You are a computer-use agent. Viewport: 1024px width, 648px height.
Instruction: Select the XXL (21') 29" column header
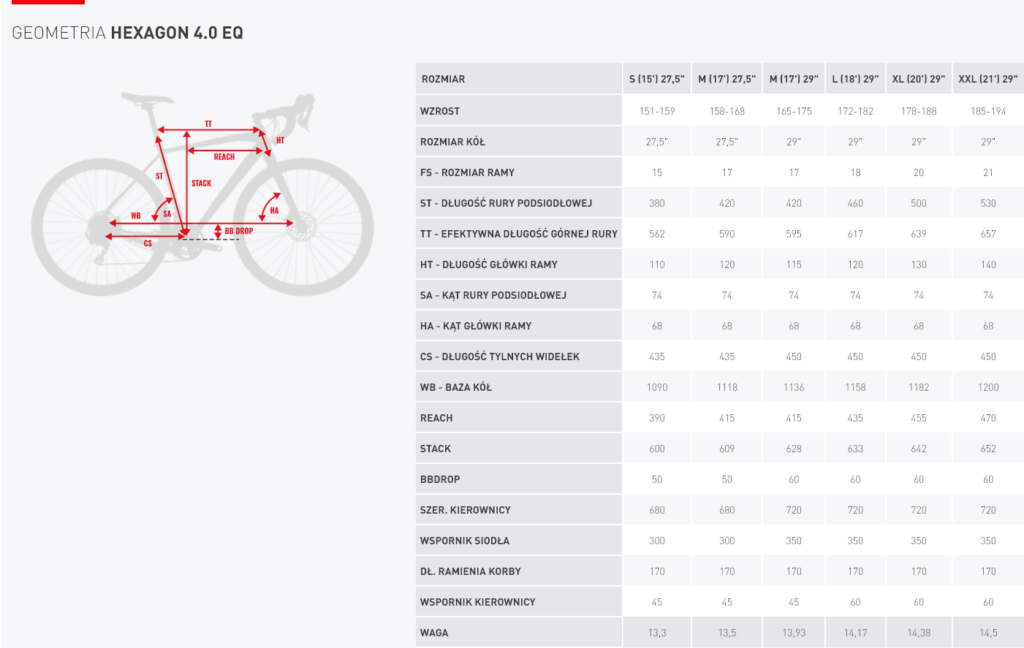(988, 79)
